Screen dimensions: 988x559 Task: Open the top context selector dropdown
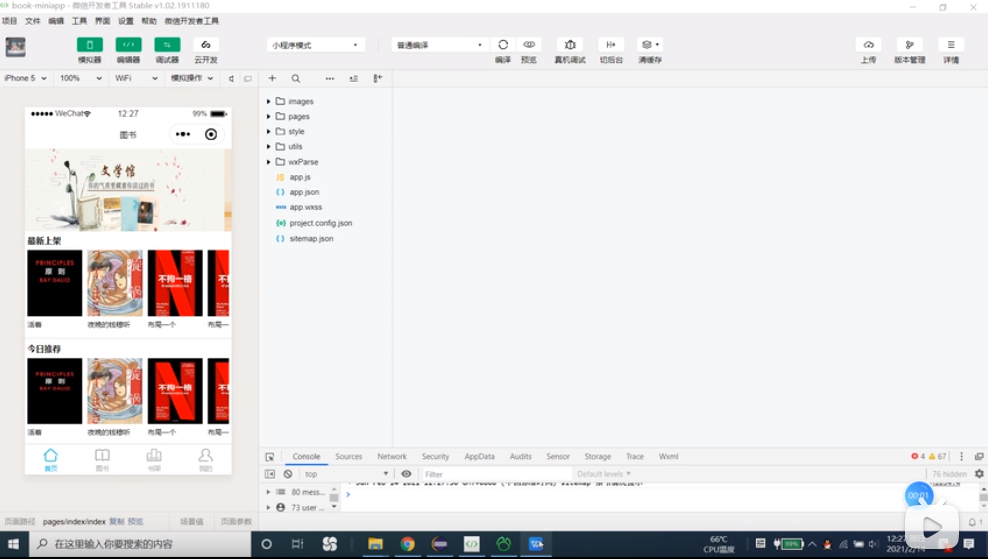coord(345,474)
